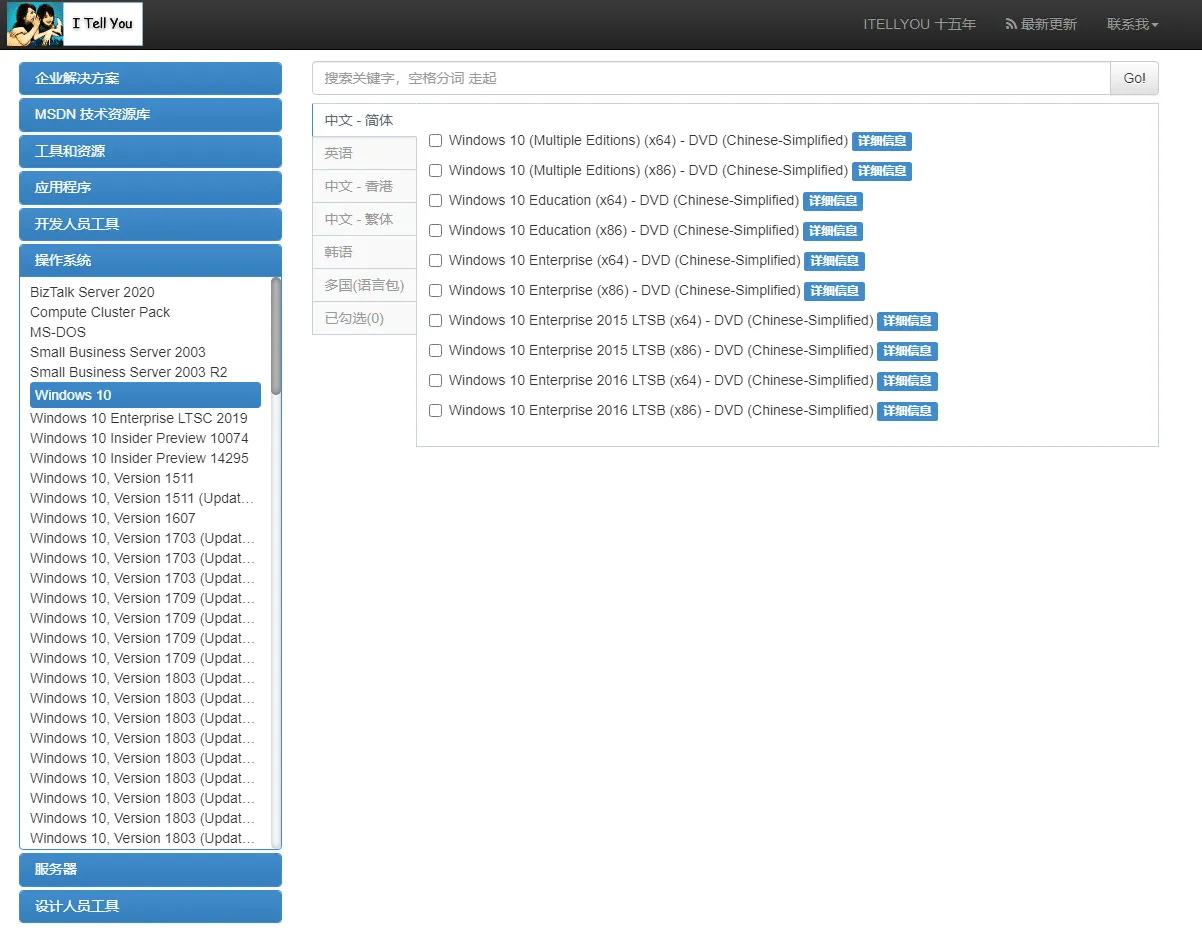Viewport: 1202px width, 935px height.
Task: Open 详细信息 for Windows 10 Education x86
Action: tap(833, 231)
